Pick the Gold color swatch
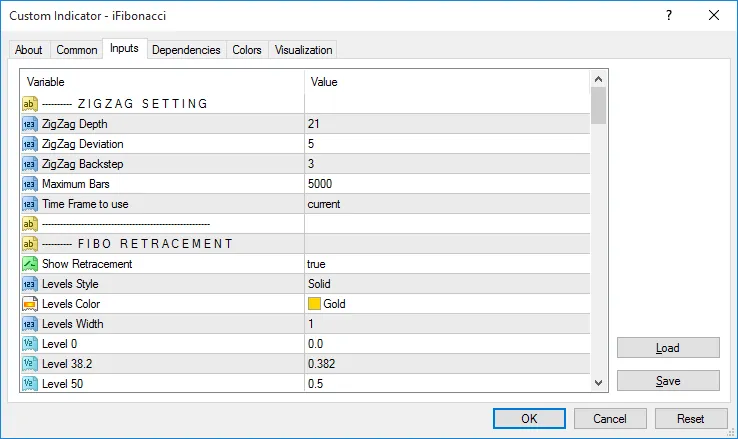 pyautogui.click(x=315, y=304)
